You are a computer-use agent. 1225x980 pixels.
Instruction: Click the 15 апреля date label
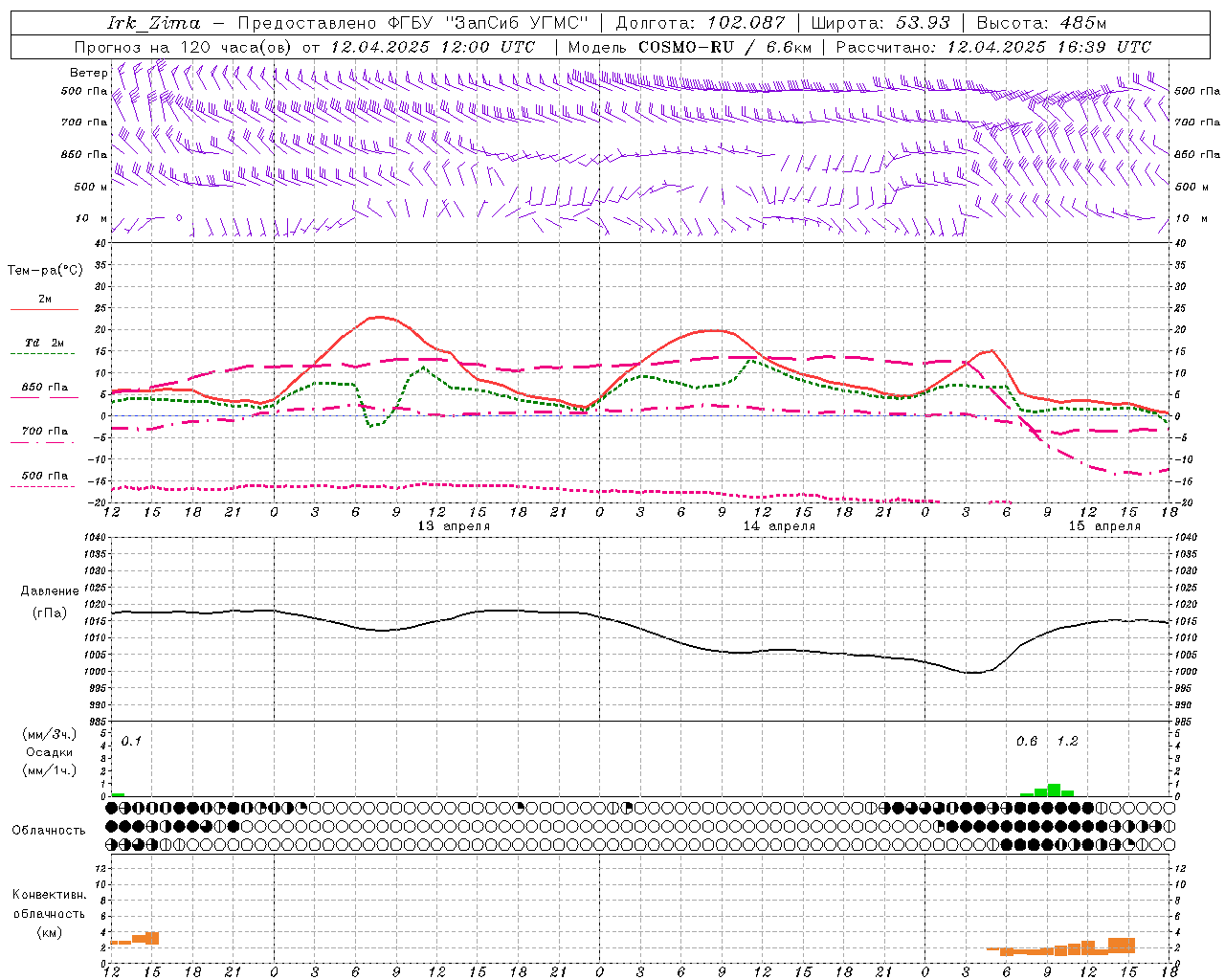click(1104, 526)
